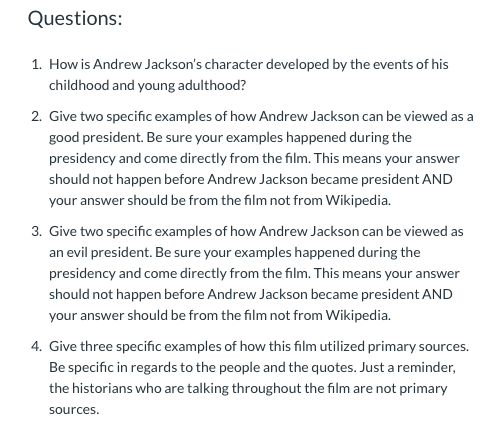The image size is (493, 427).
Task: Click the word "Wikipedia" in question 2
Action: click(x=358, y=201)
